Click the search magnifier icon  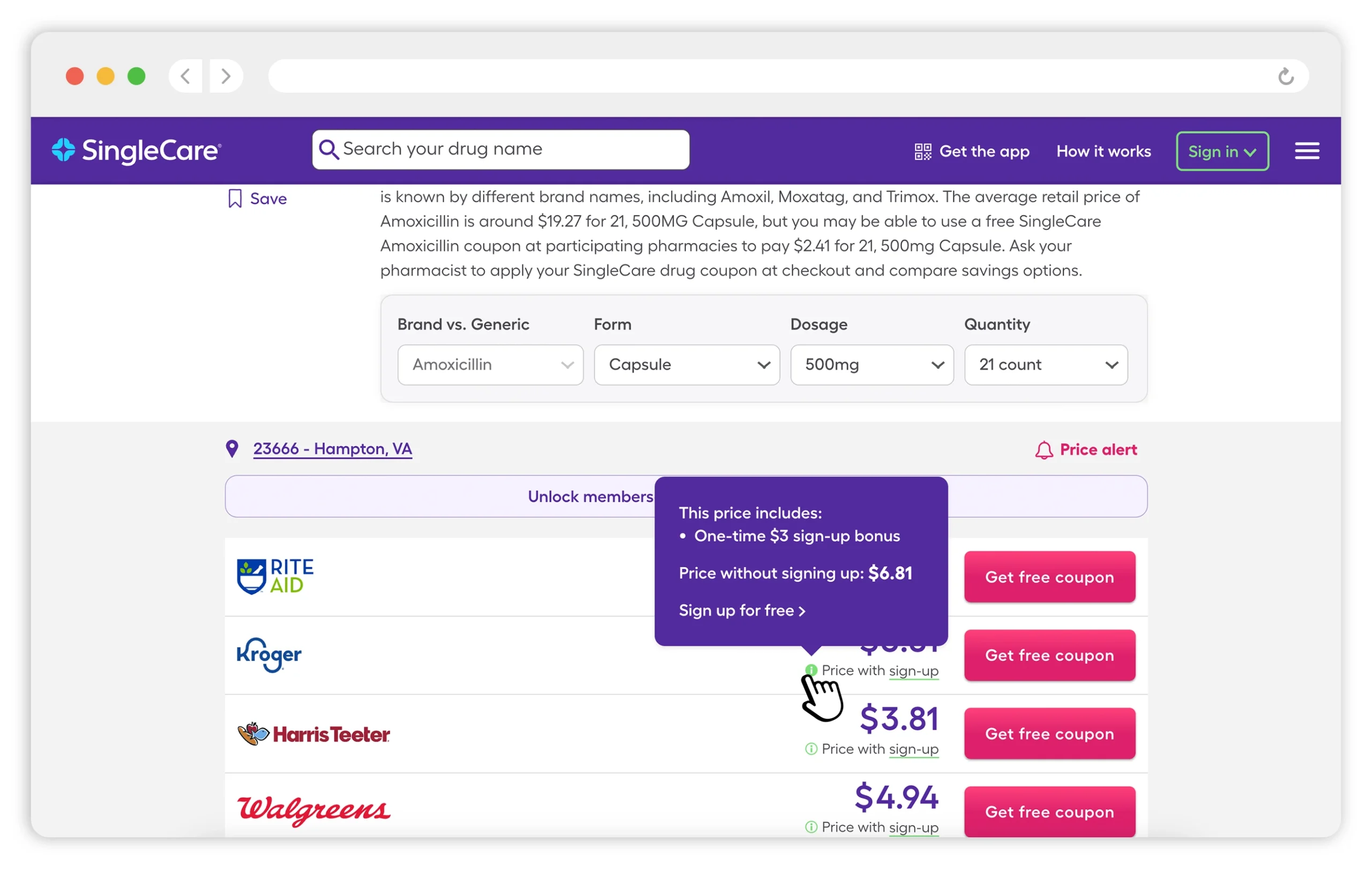[329, 149]
